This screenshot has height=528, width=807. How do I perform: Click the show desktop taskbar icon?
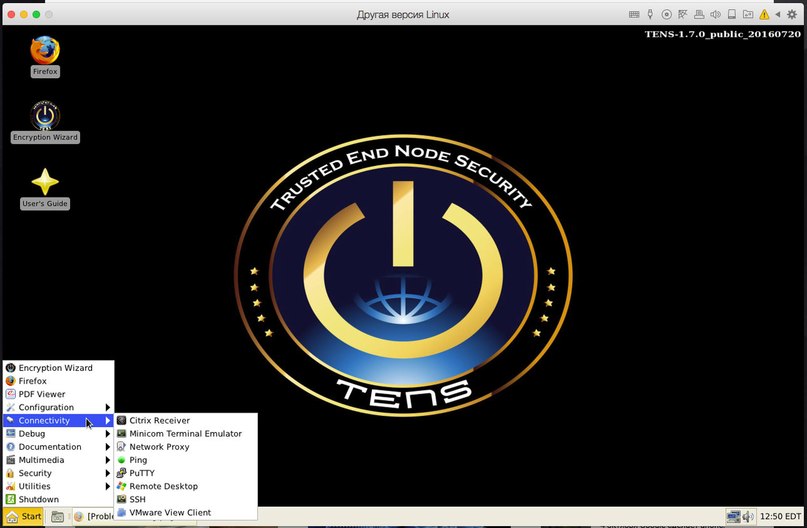(x=58, y=517)
